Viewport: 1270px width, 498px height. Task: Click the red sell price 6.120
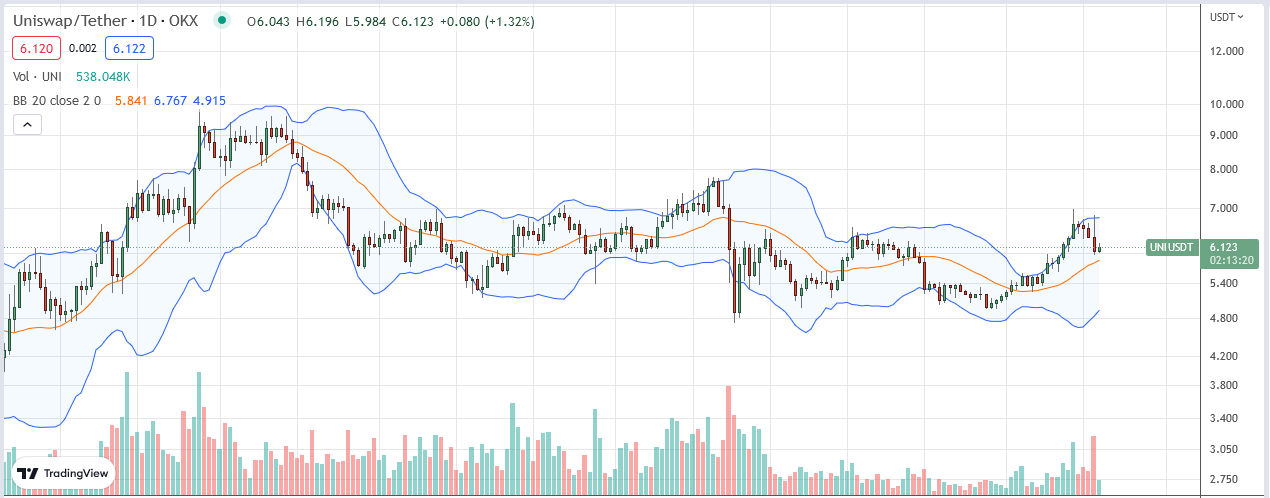coord(37,47)
